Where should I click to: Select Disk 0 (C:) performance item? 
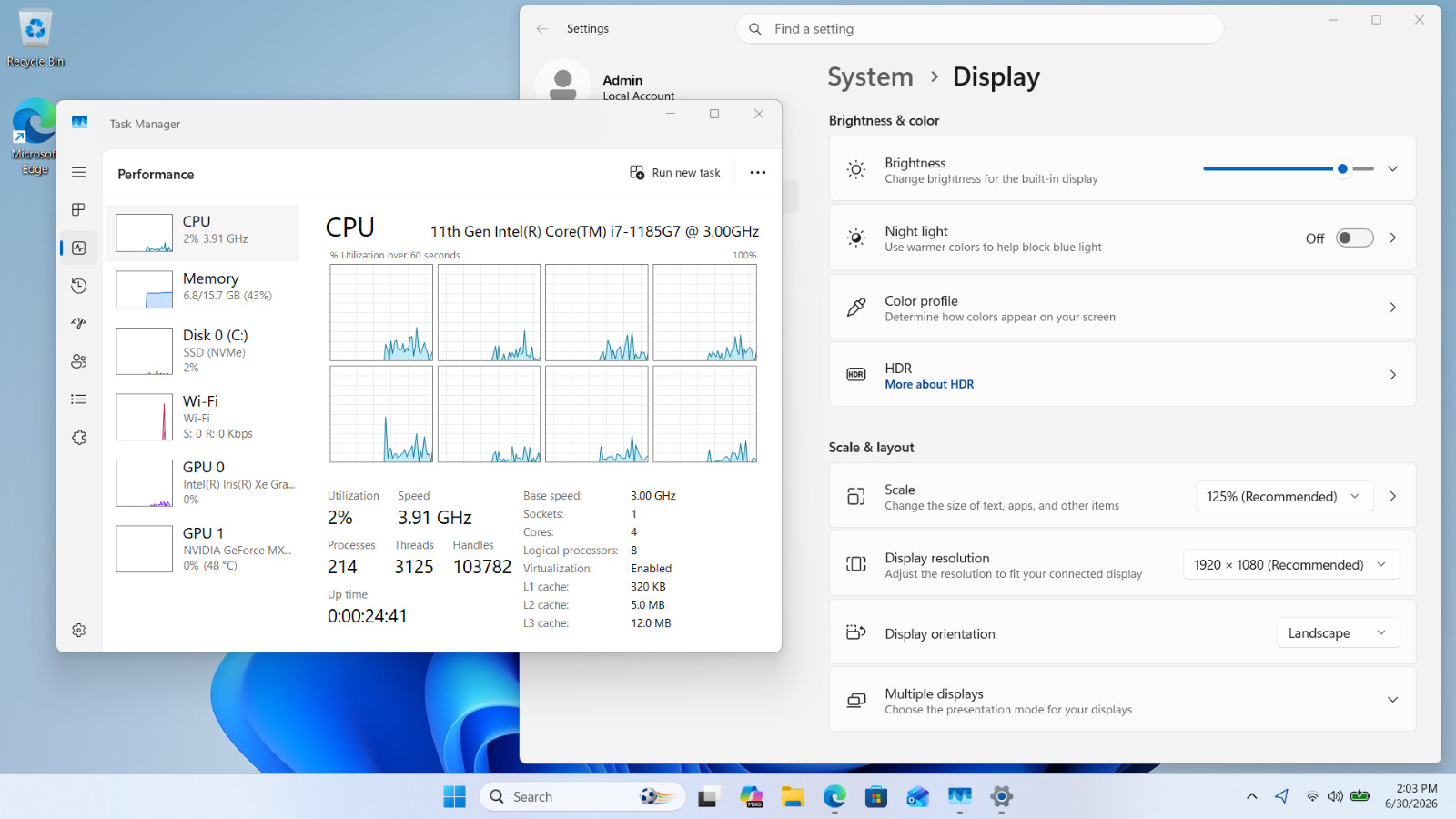pyautogui.click(x=203, y=350)
